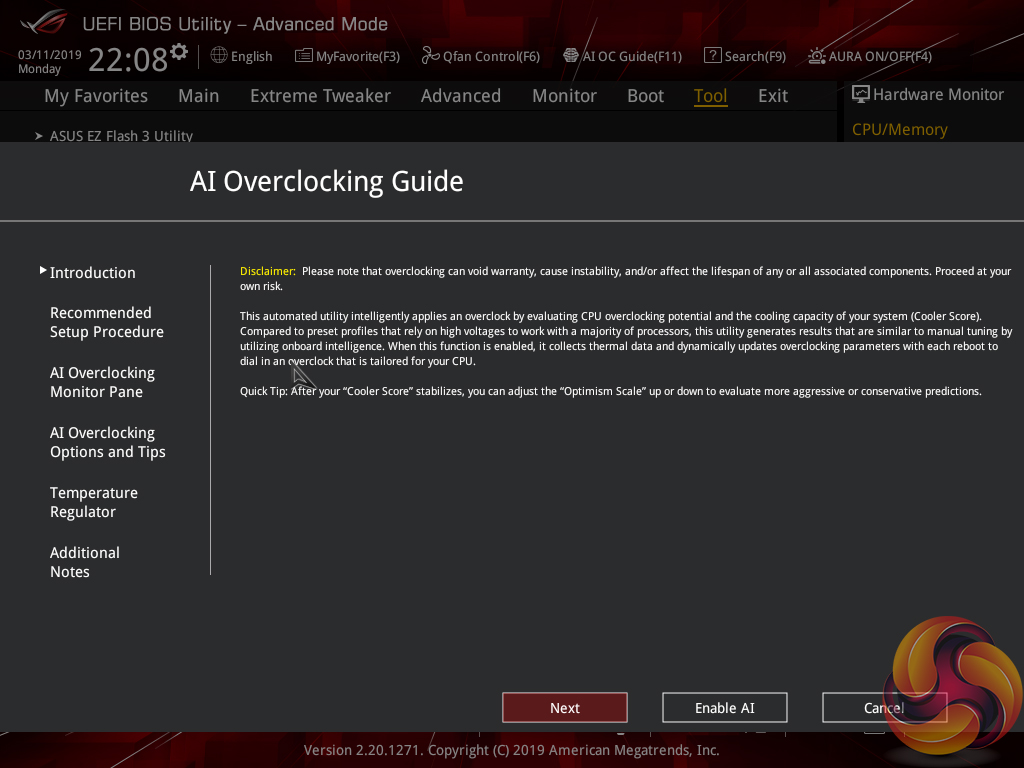Switch to the Boot tab

click(645, 96)
